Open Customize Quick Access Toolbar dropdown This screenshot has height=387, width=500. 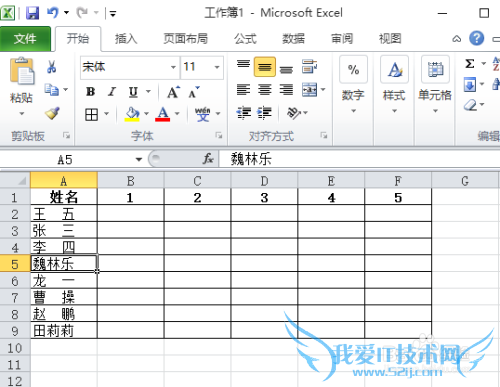(x=113, y=14)
